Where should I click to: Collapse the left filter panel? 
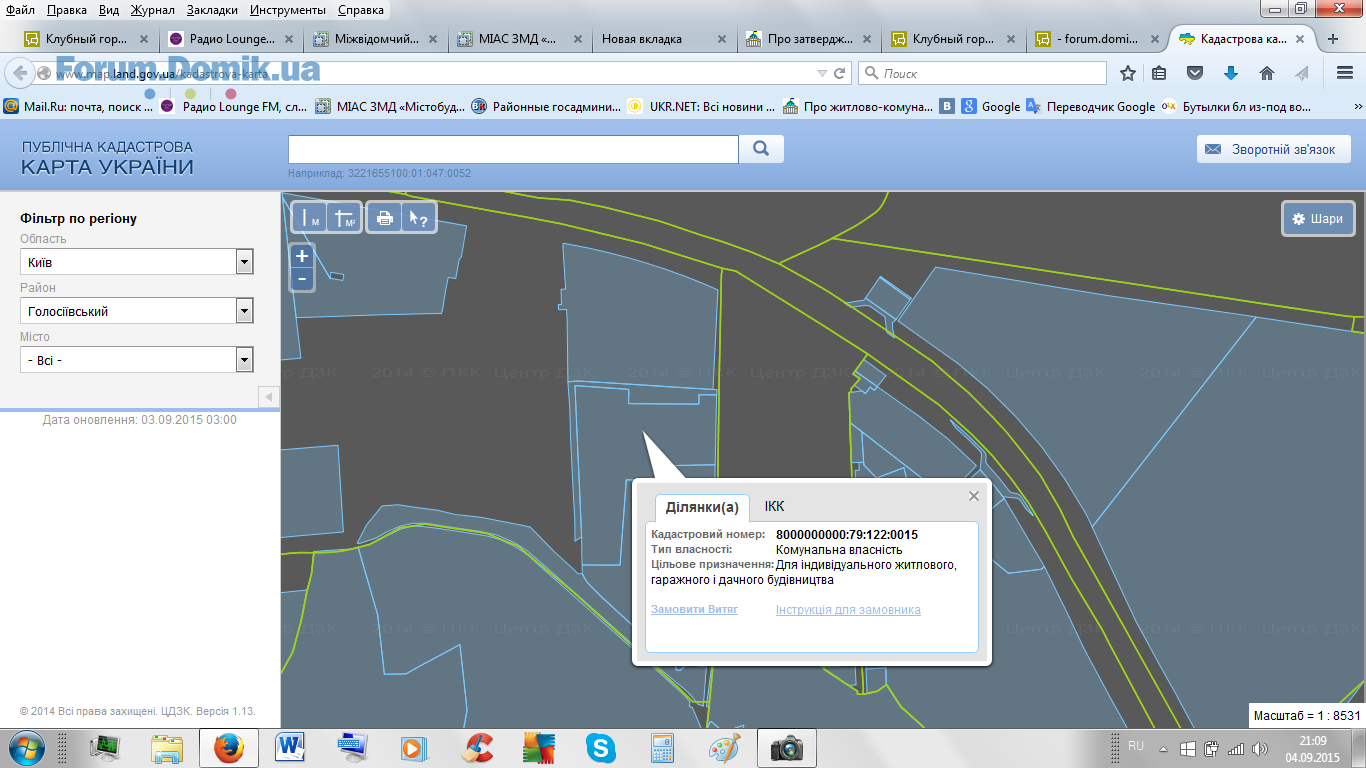[268, 397]
